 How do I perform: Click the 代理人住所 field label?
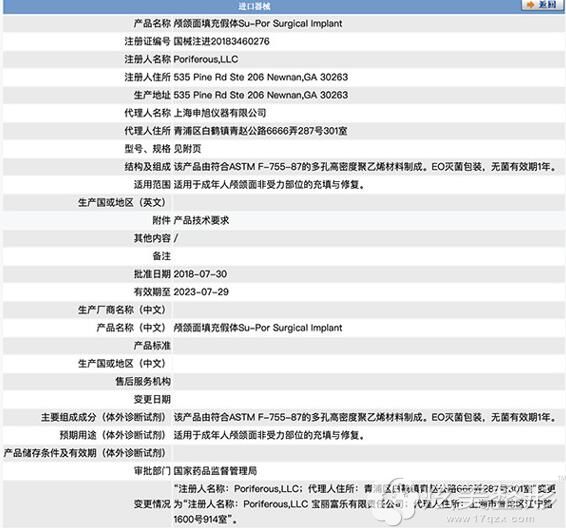(x=147, y=131)
